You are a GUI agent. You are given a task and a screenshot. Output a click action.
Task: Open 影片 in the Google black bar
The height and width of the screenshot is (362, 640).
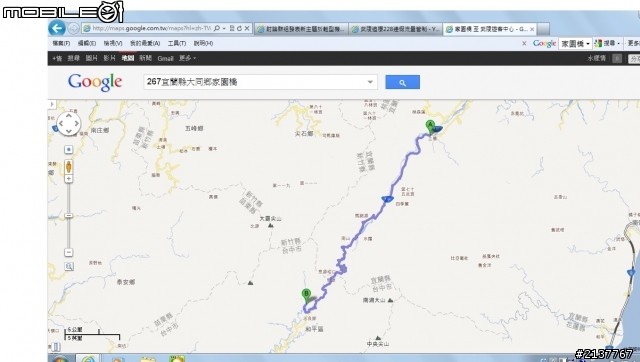tap(109, 58)
